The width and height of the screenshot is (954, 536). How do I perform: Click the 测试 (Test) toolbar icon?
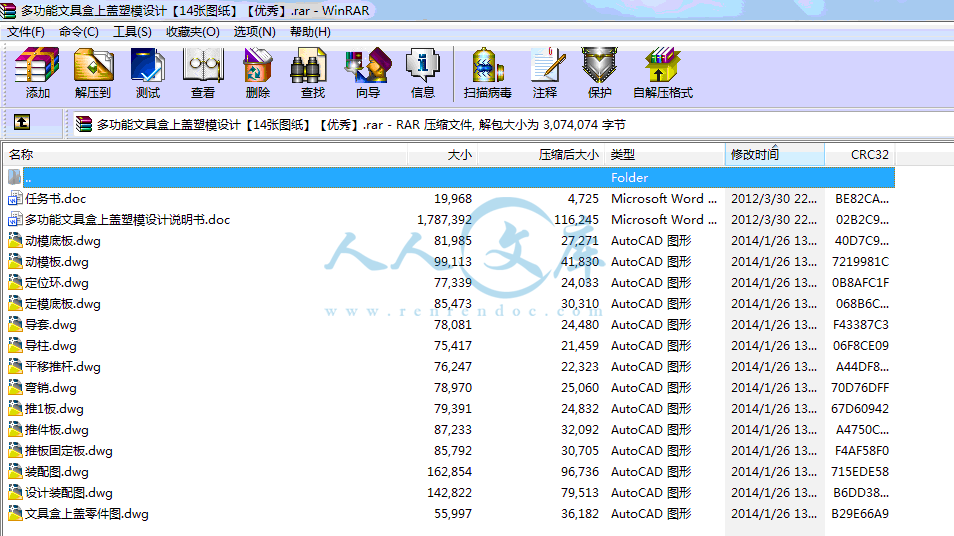coord(148,65)
